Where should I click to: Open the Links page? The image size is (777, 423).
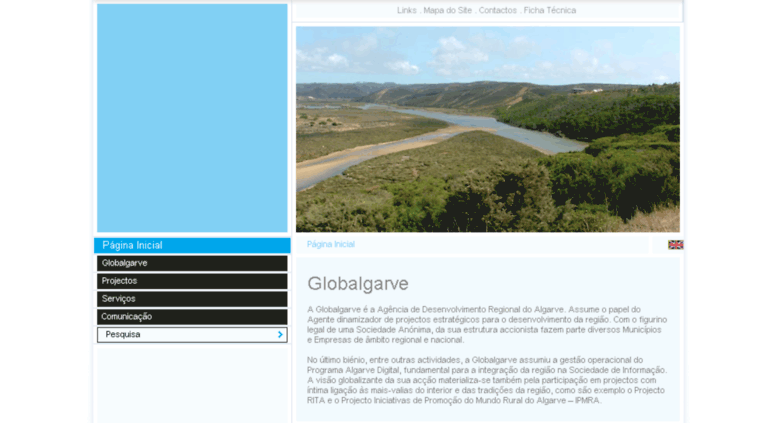point(406,10)
